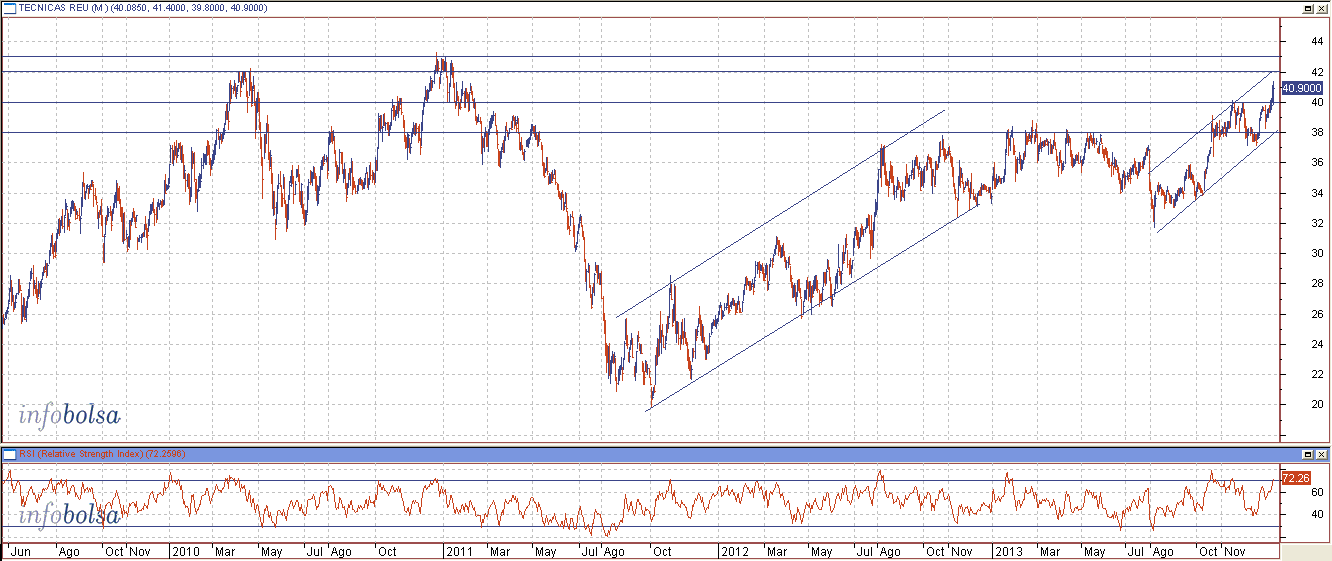
Task: Close the TECNICAS REU price panel
Action: coord(1321,8)
